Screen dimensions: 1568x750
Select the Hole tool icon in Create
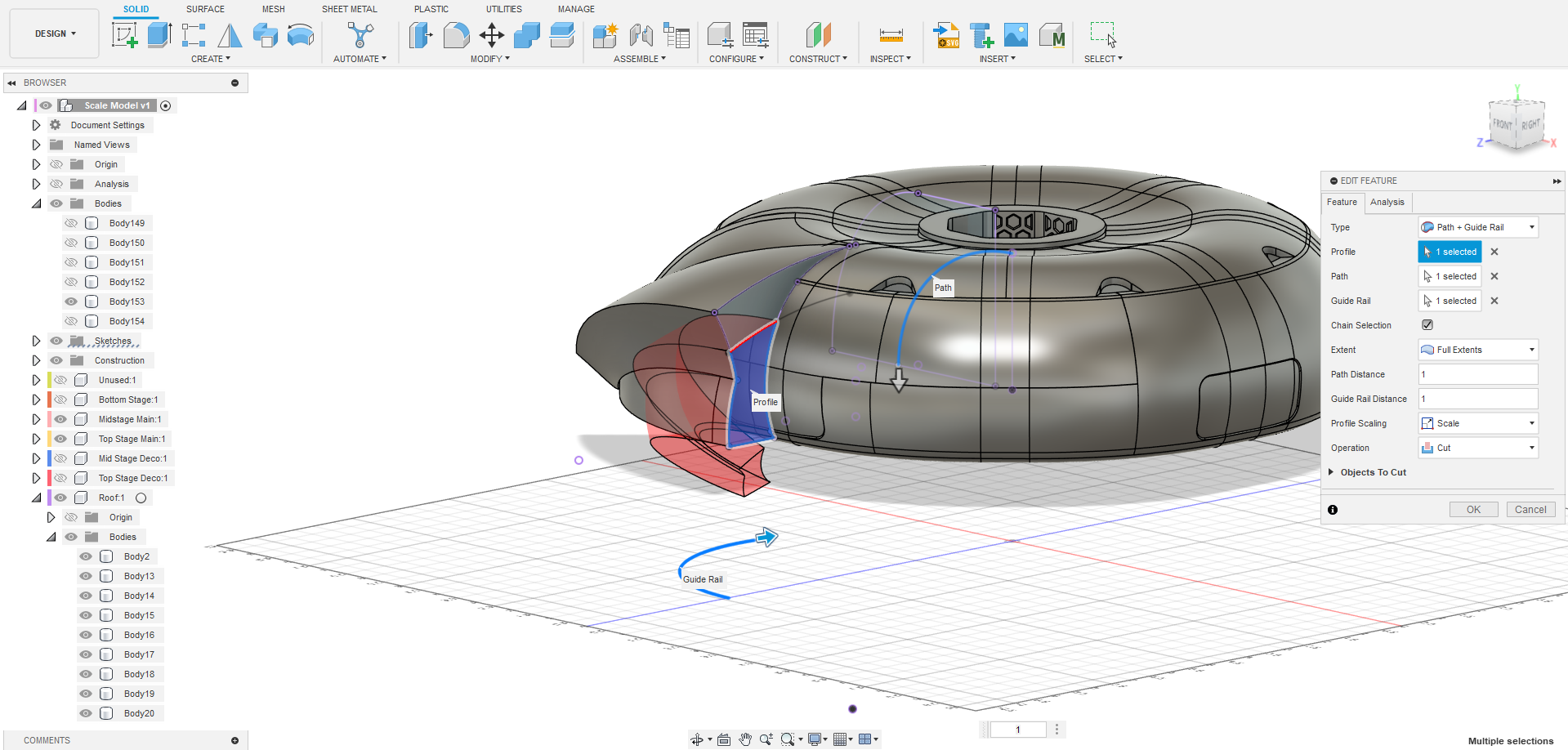click(x=266, y=35)
